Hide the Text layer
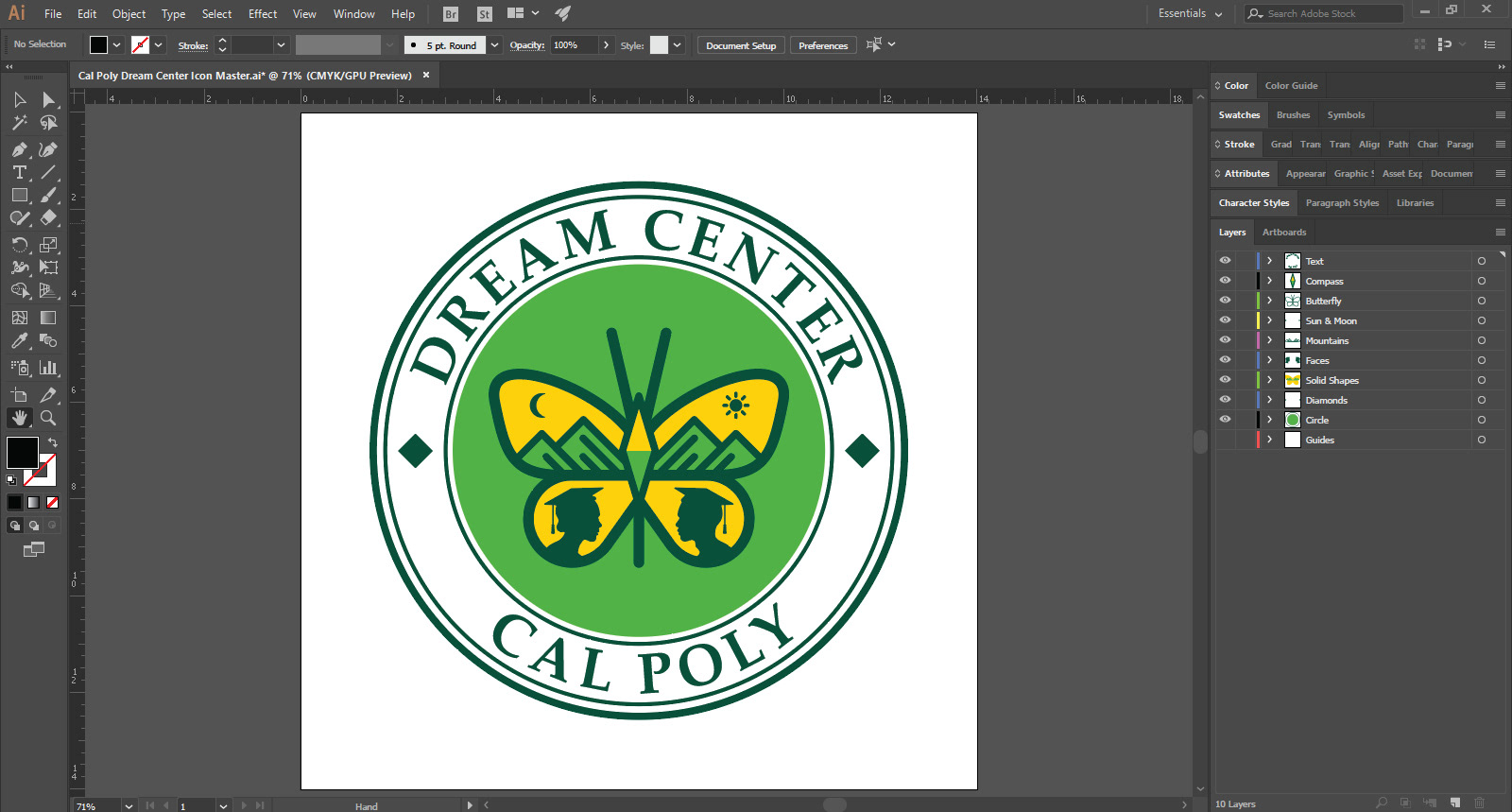Screen dimensions: 1512x812 pyautogui.click(x=1226, y=261)
